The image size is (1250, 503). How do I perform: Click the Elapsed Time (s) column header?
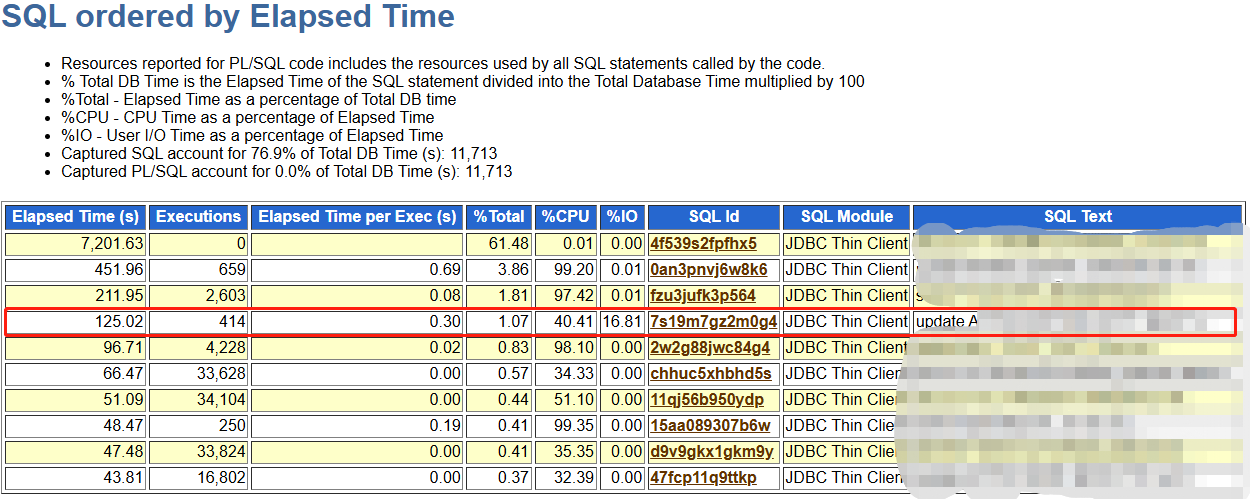[x=76, y=217]
